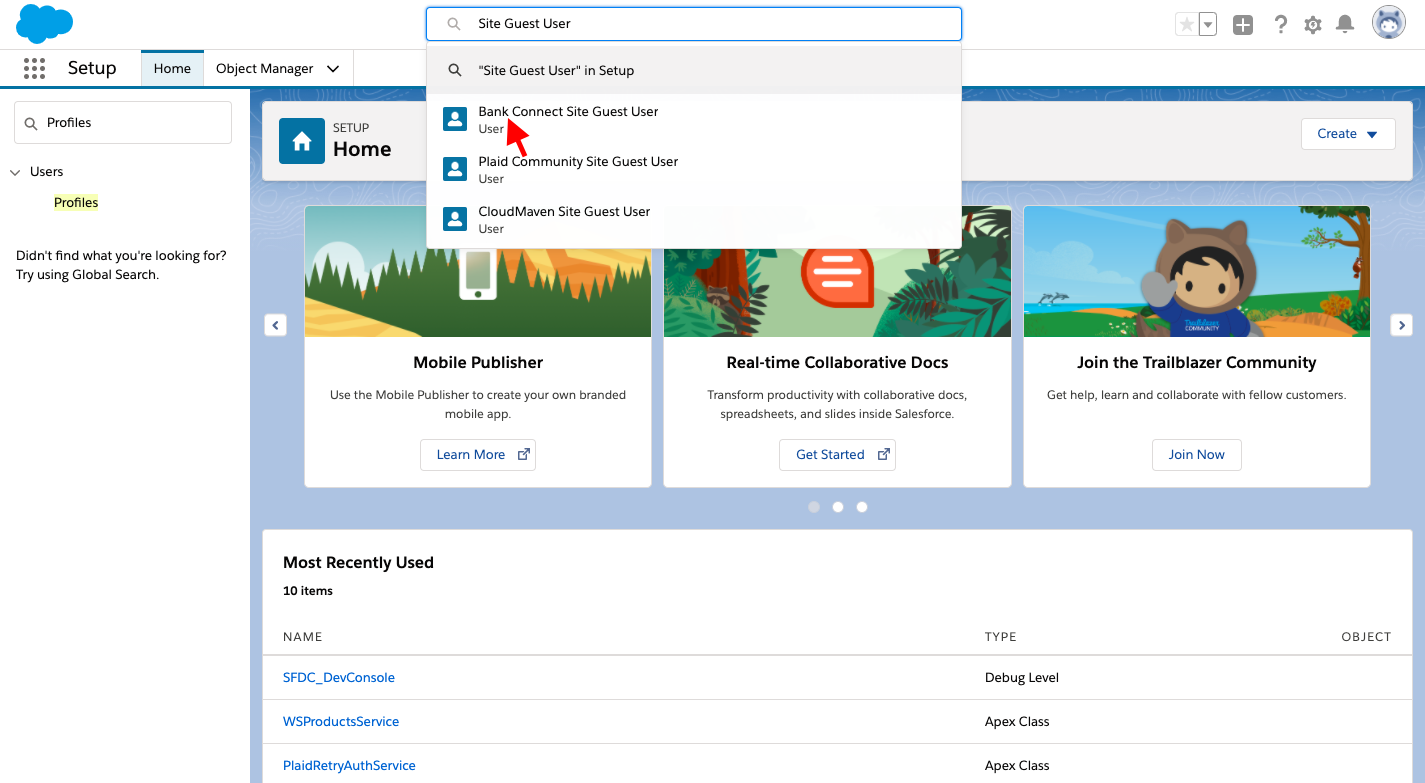This screenshot has width=1425, height=783.
Task: Click the Salesforce cloud logo
Action: [x=45, y=24]
